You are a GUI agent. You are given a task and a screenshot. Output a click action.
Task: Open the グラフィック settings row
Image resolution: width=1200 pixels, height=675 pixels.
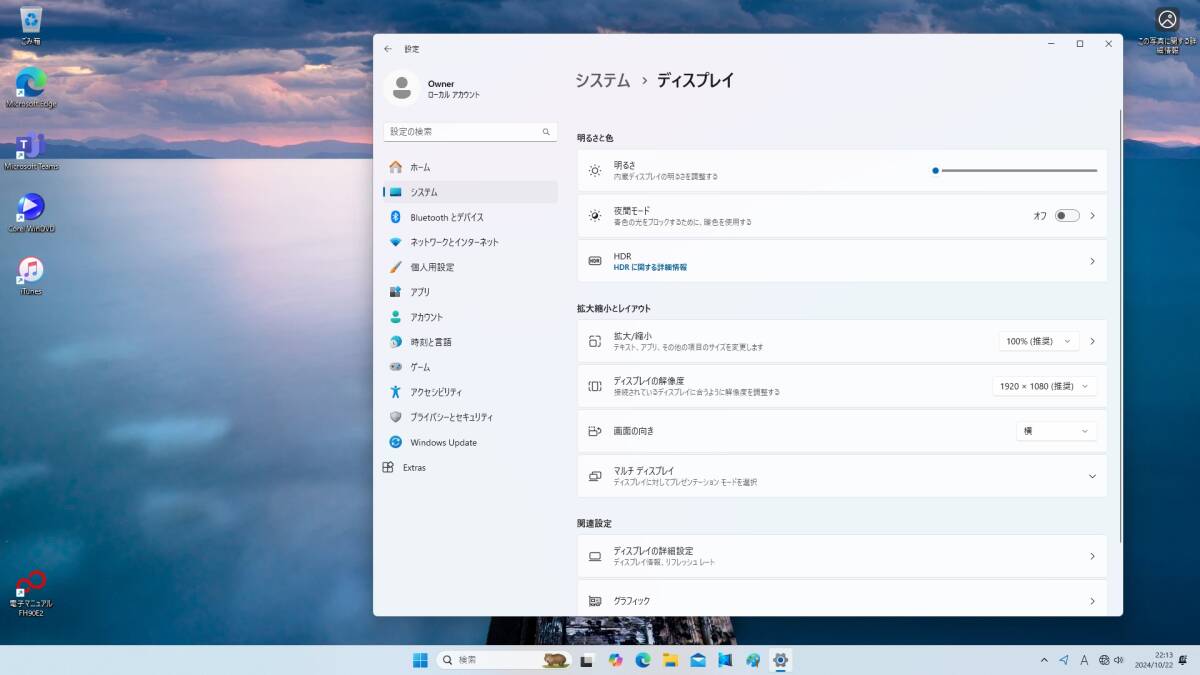pyautogui.click(x=842, y=601)
